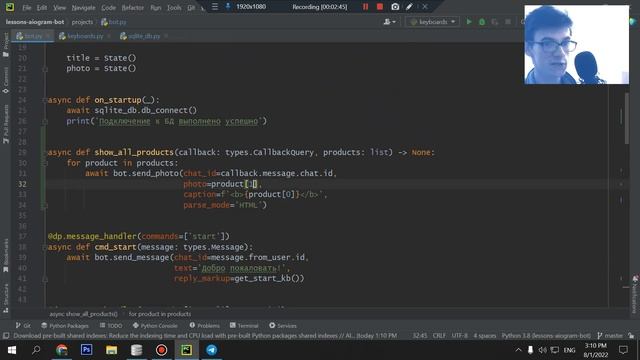Open Telegram from the taskbar
The height and width of the screenshot is (360, 640).
tap(211, 350)
